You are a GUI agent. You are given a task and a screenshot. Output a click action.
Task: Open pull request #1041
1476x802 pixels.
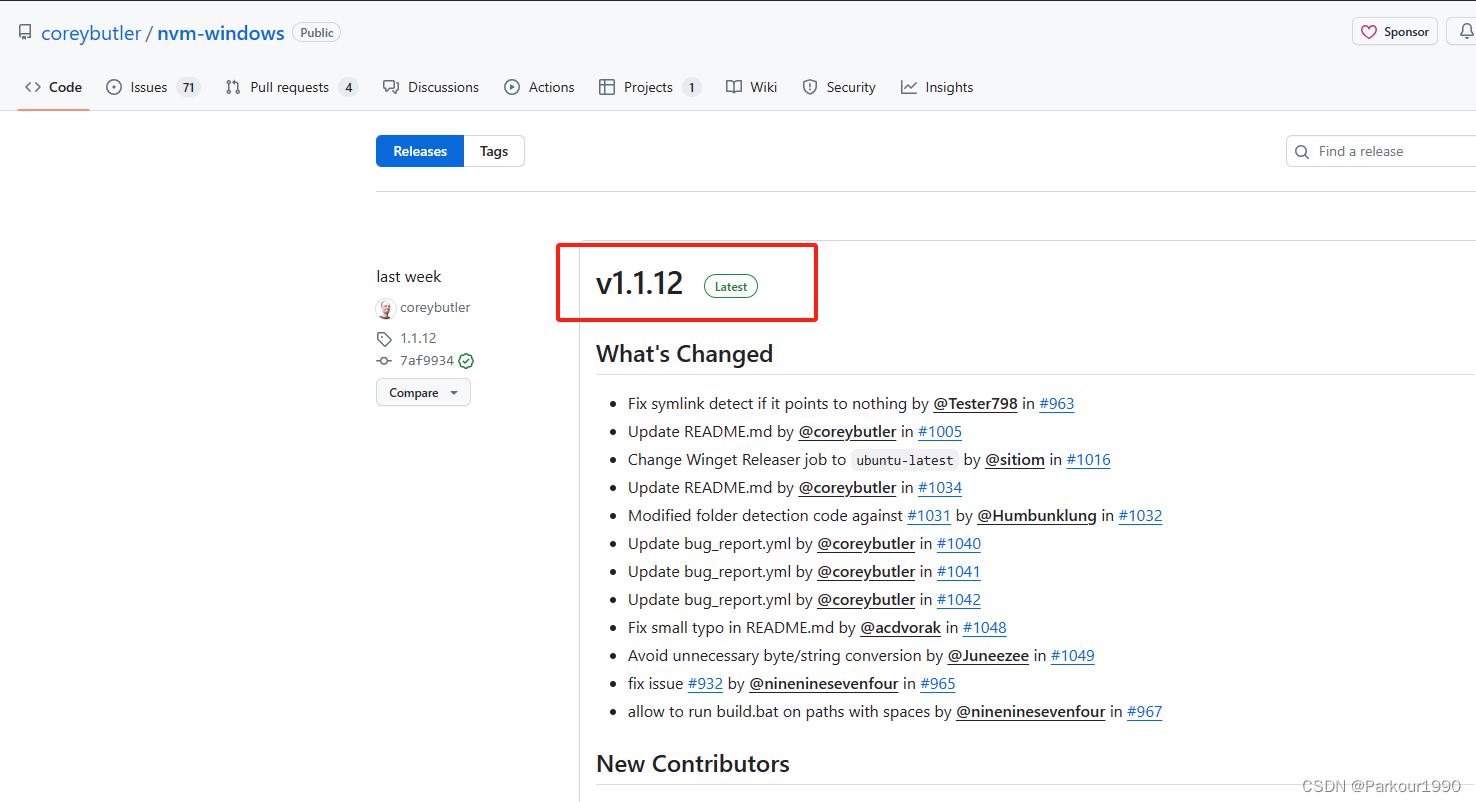959,572
